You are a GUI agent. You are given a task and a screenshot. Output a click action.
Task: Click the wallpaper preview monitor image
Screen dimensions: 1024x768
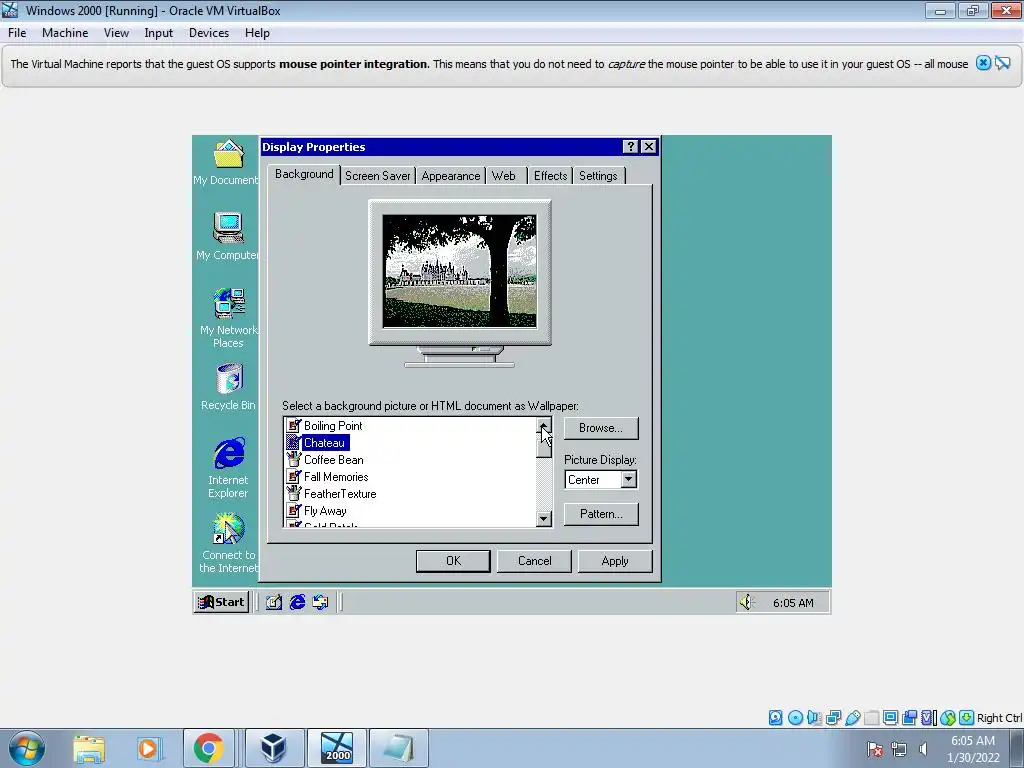460,271
